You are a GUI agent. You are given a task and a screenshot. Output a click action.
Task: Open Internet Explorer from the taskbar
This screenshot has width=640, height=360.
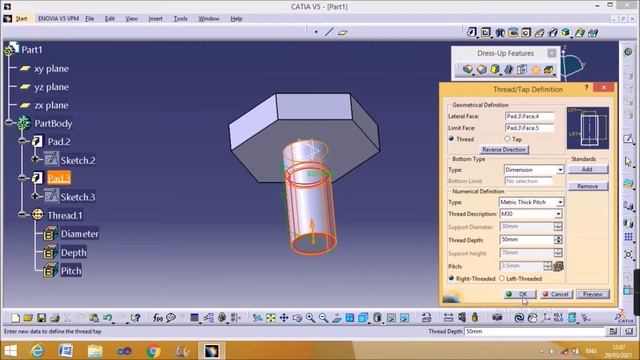point(37,351)
